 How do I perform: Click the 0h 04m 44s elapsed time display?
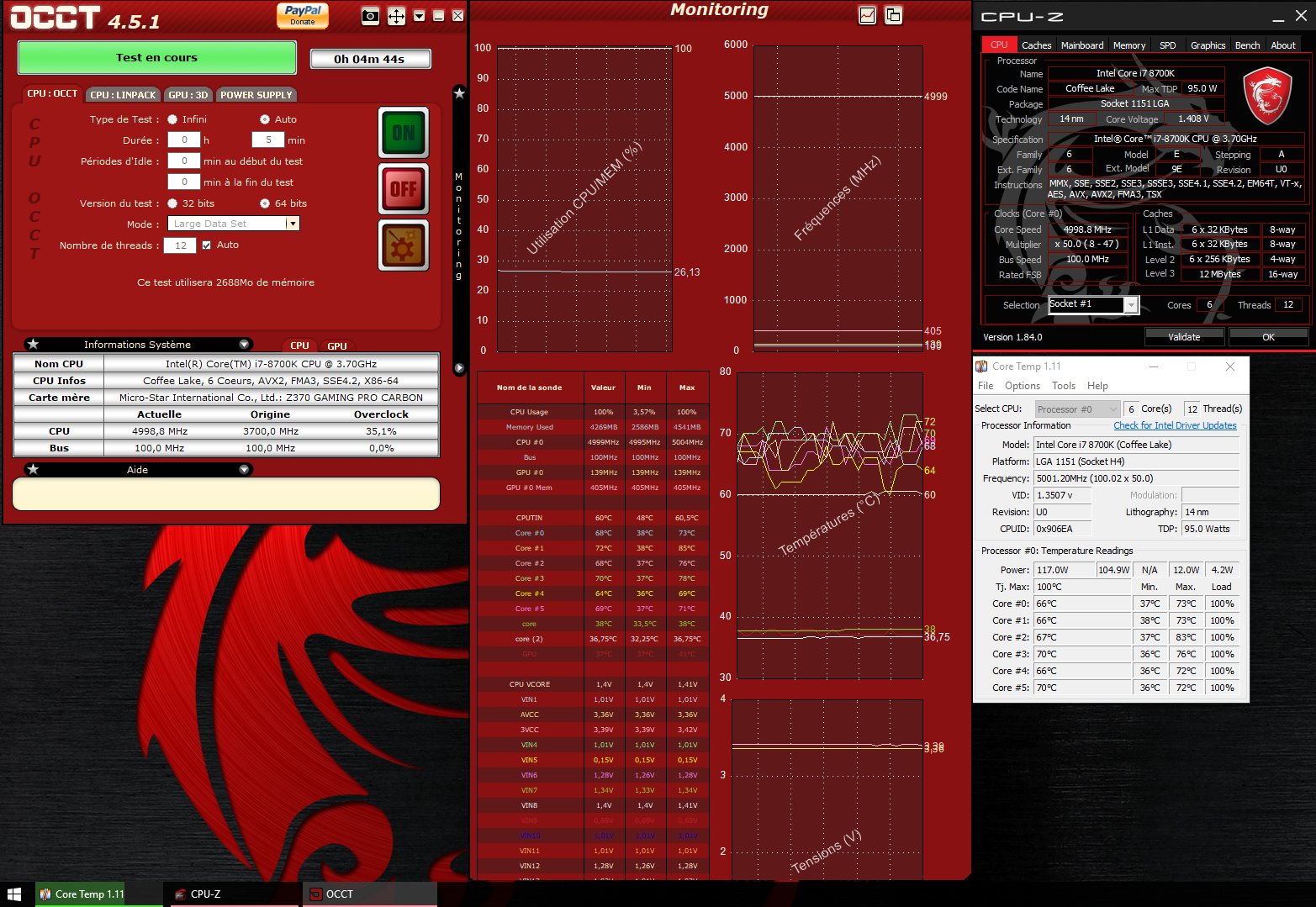370,59
